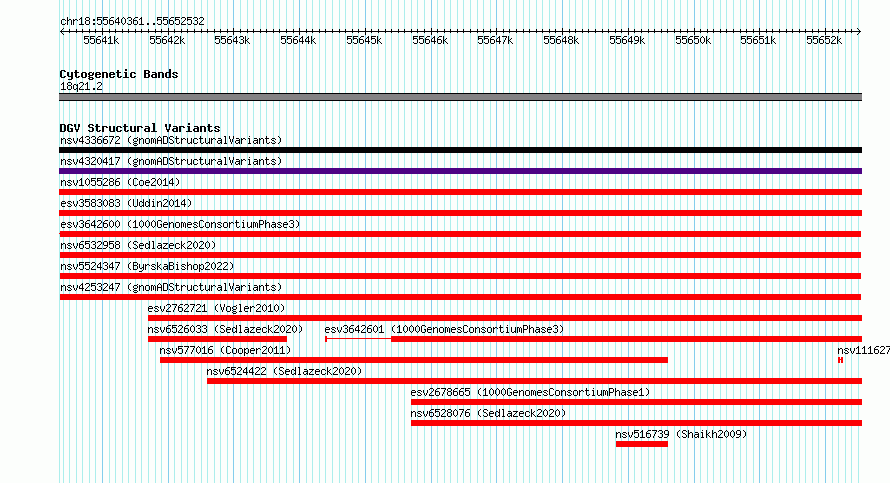
Task: Click the partially cut nsv111627 label
Action: 863,350
